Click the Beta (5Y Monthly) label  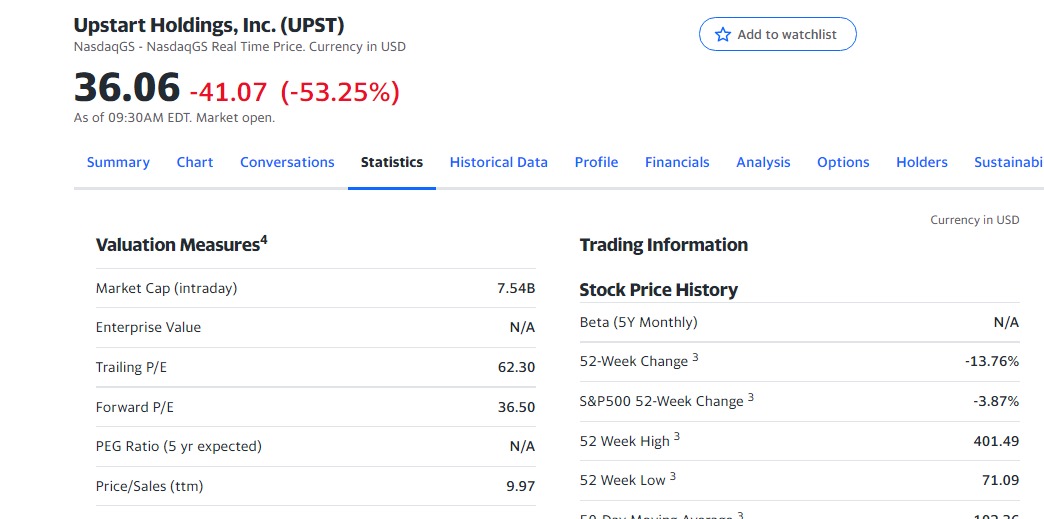point(639,322)
